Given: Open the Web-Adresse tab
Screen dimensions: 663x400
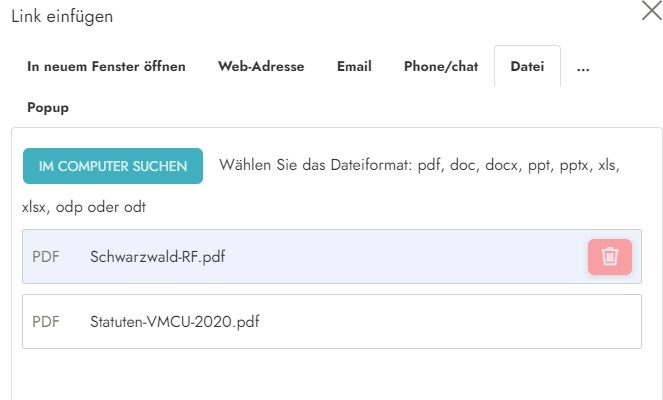Looking at the screenshot, I should coord(261,67).
